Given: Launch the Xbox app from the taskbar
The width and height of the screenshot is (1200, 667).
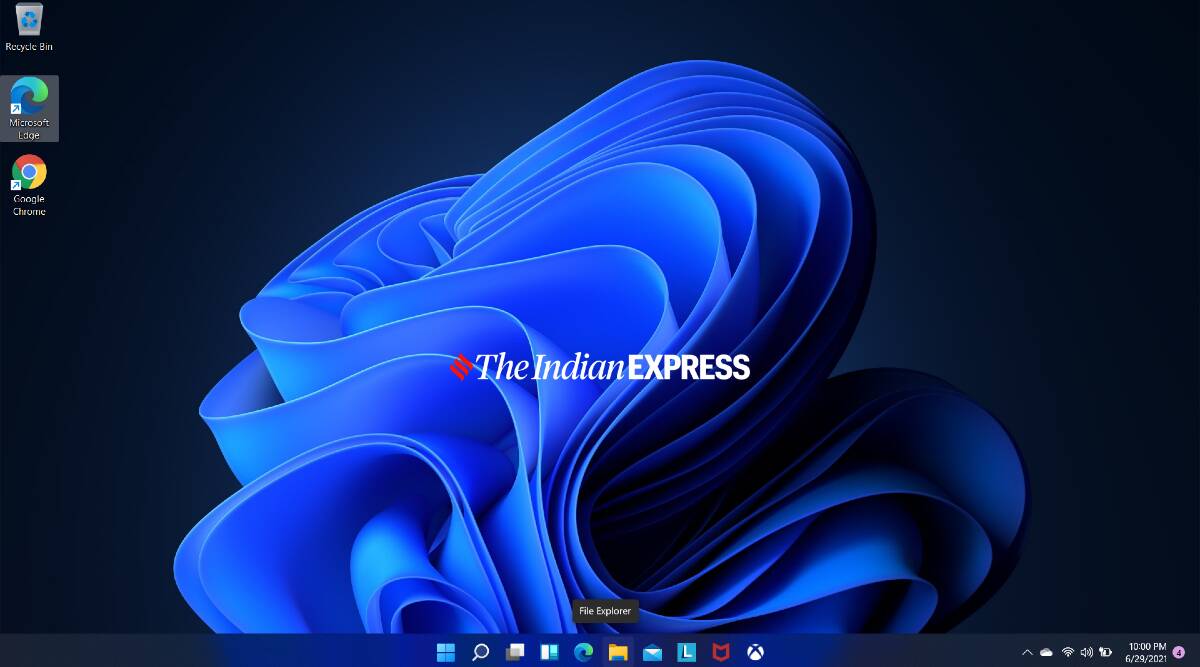Looking at the screenshot, I should pos(758,652).
